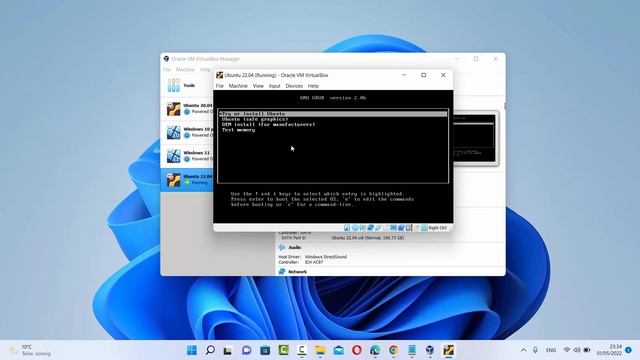Switch to running Ubuntu VM taskbar icon

click(449, 350)
